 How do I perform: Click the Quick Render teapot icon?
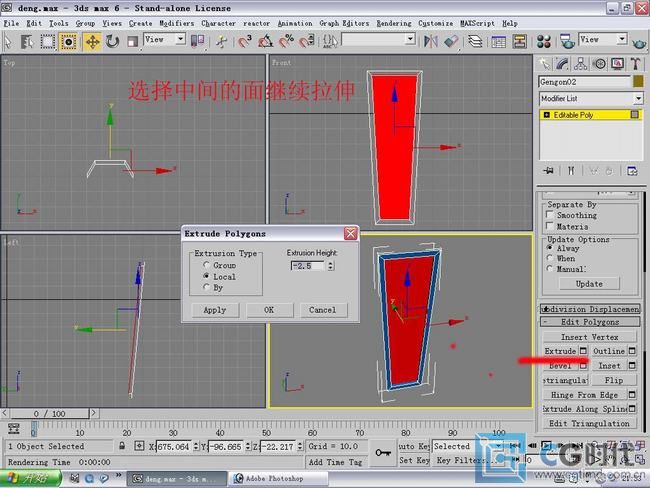(x=639, y=42)
